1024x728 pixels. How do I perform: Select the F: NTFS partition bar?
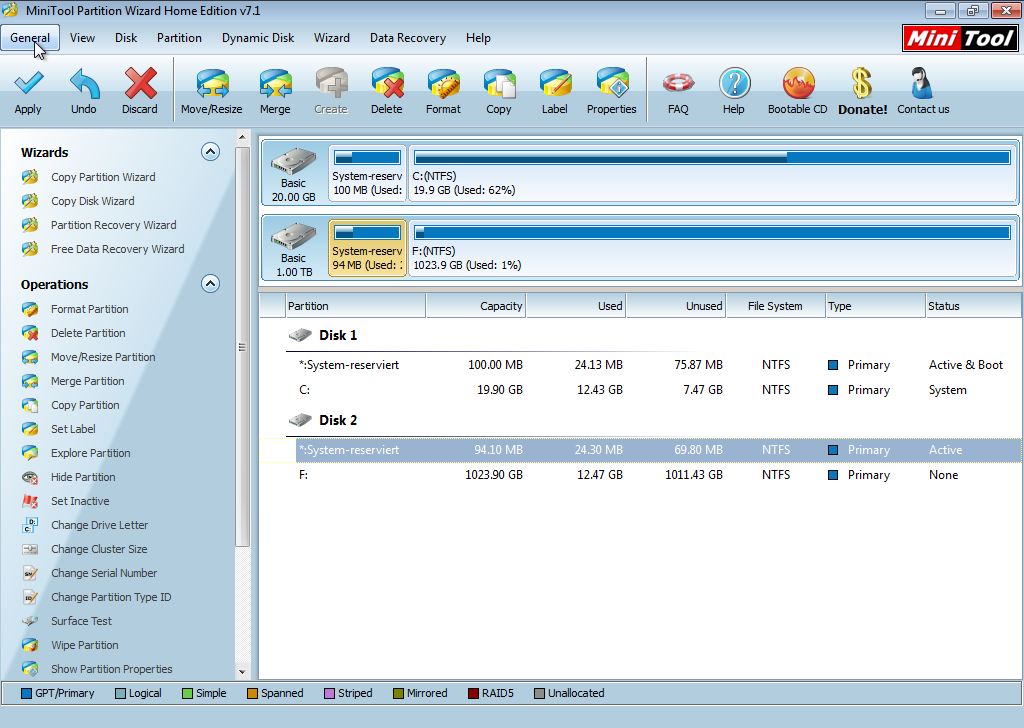tap(712, 249)
